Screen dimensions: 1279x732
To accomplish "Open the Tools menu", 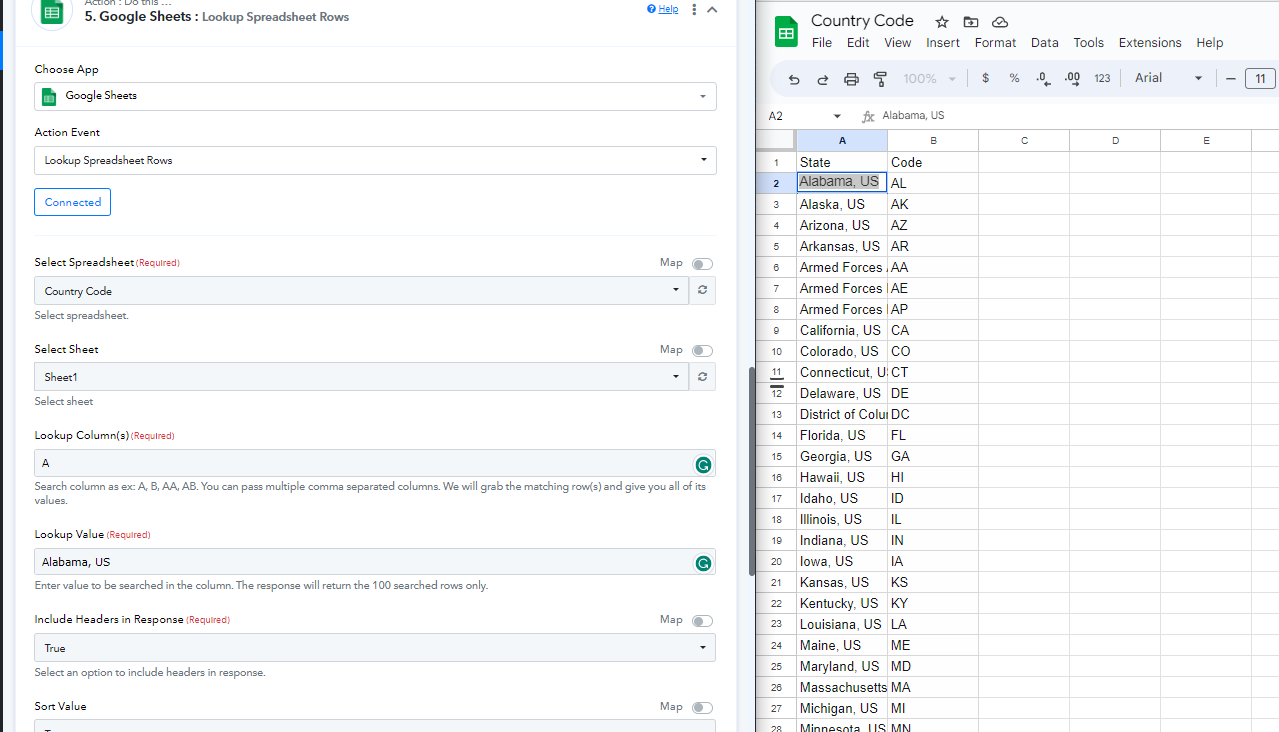I will 1089,43.
